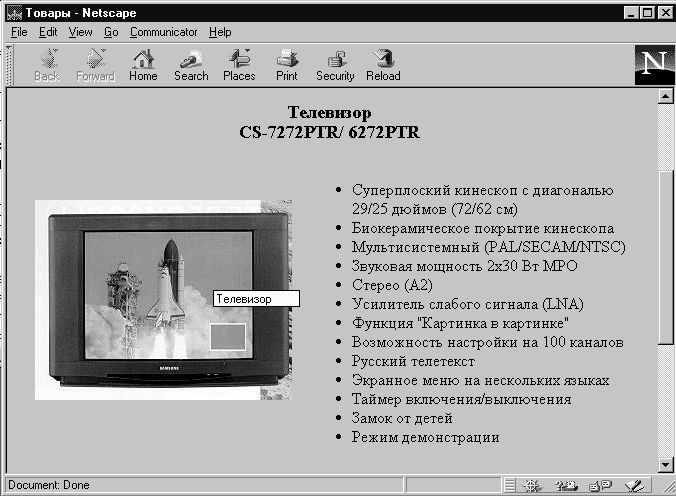Open Mailbox icon in the status bar
This screenshot has height=496, width=676.
(565, 486)
